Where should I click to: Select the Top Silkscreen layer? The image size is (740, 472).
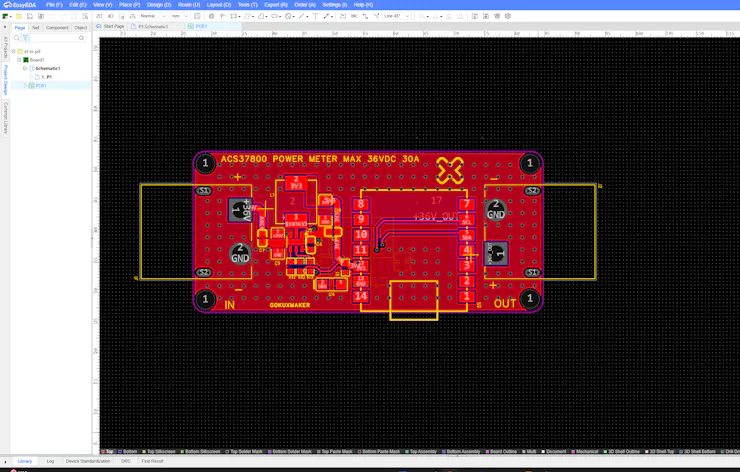click(159, 452)
